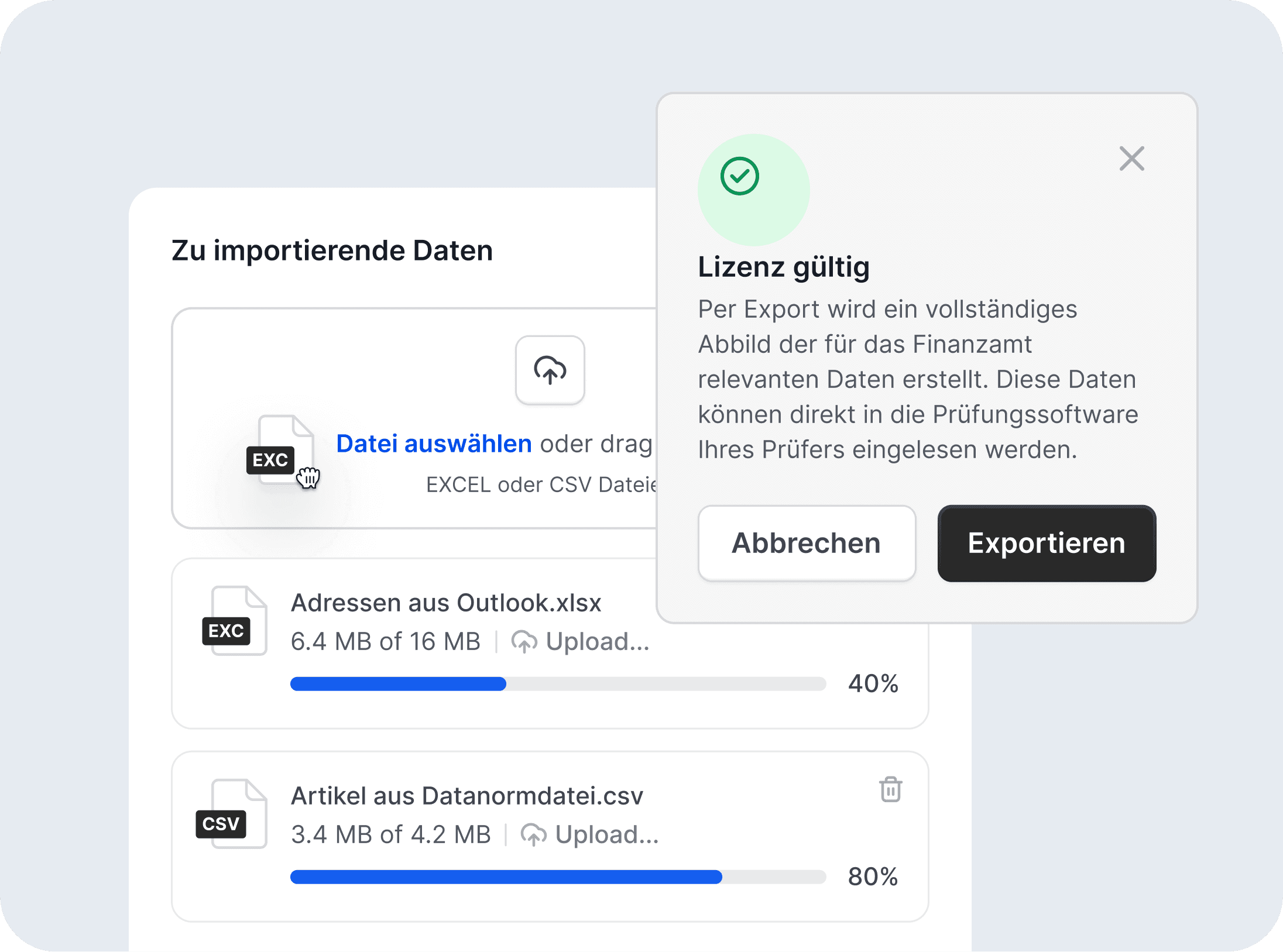Select the file name Artikel aus Datanormdatei.csv
1283x952 pixels.
coord(467,796)
